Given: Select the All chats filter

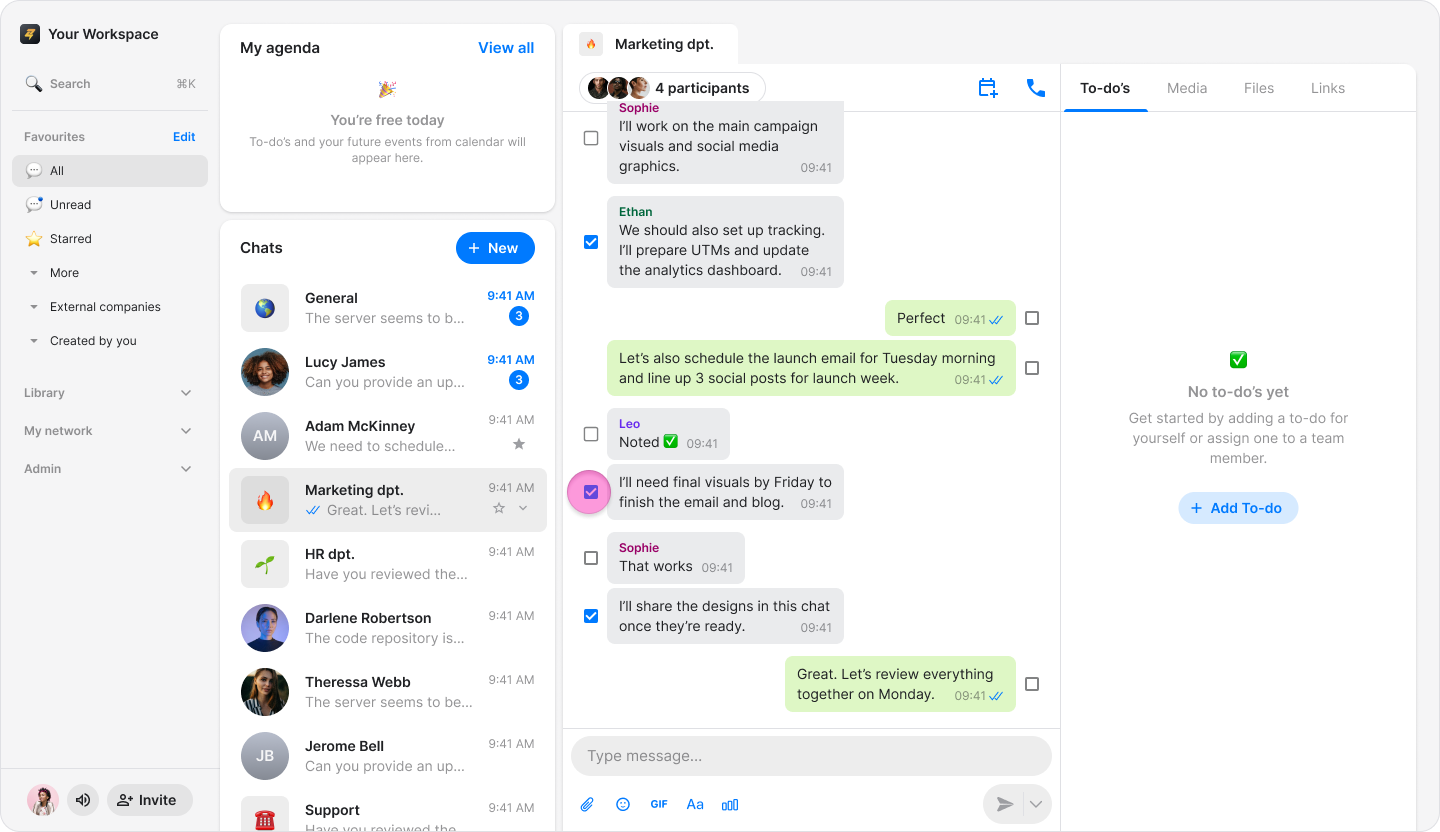Looking at the screenshot, I should coord(110,171).
